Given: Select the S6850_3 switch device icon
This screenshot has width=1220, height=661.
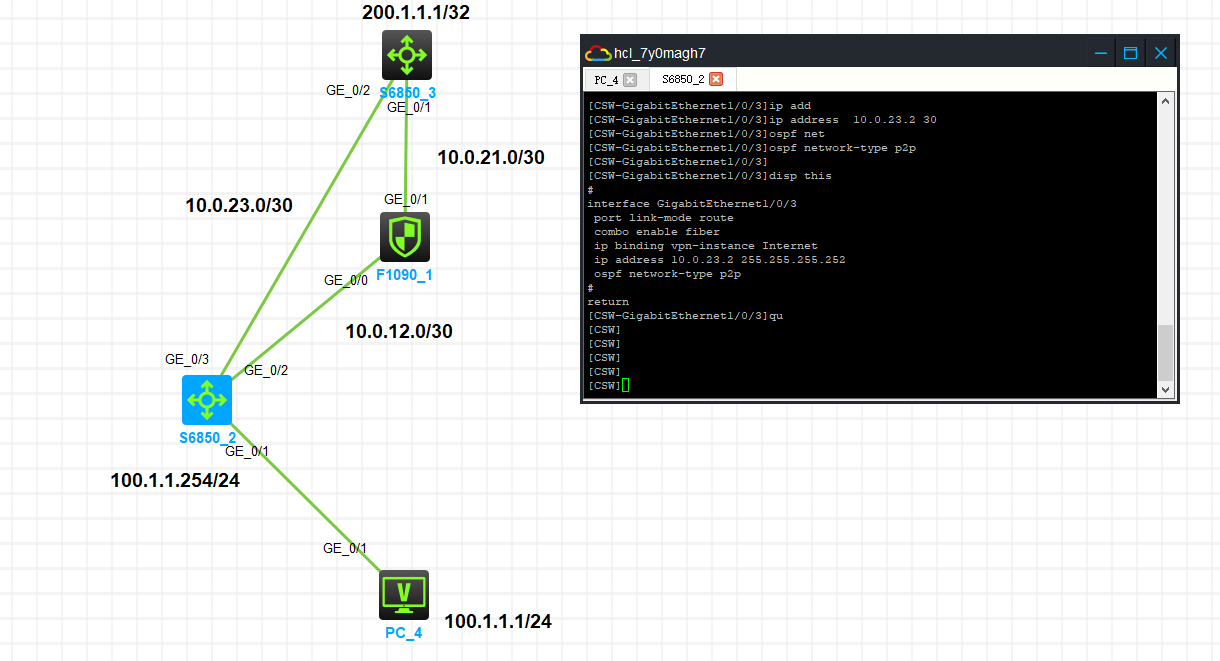Looking at the screenshot, I should tap(406, 55).
